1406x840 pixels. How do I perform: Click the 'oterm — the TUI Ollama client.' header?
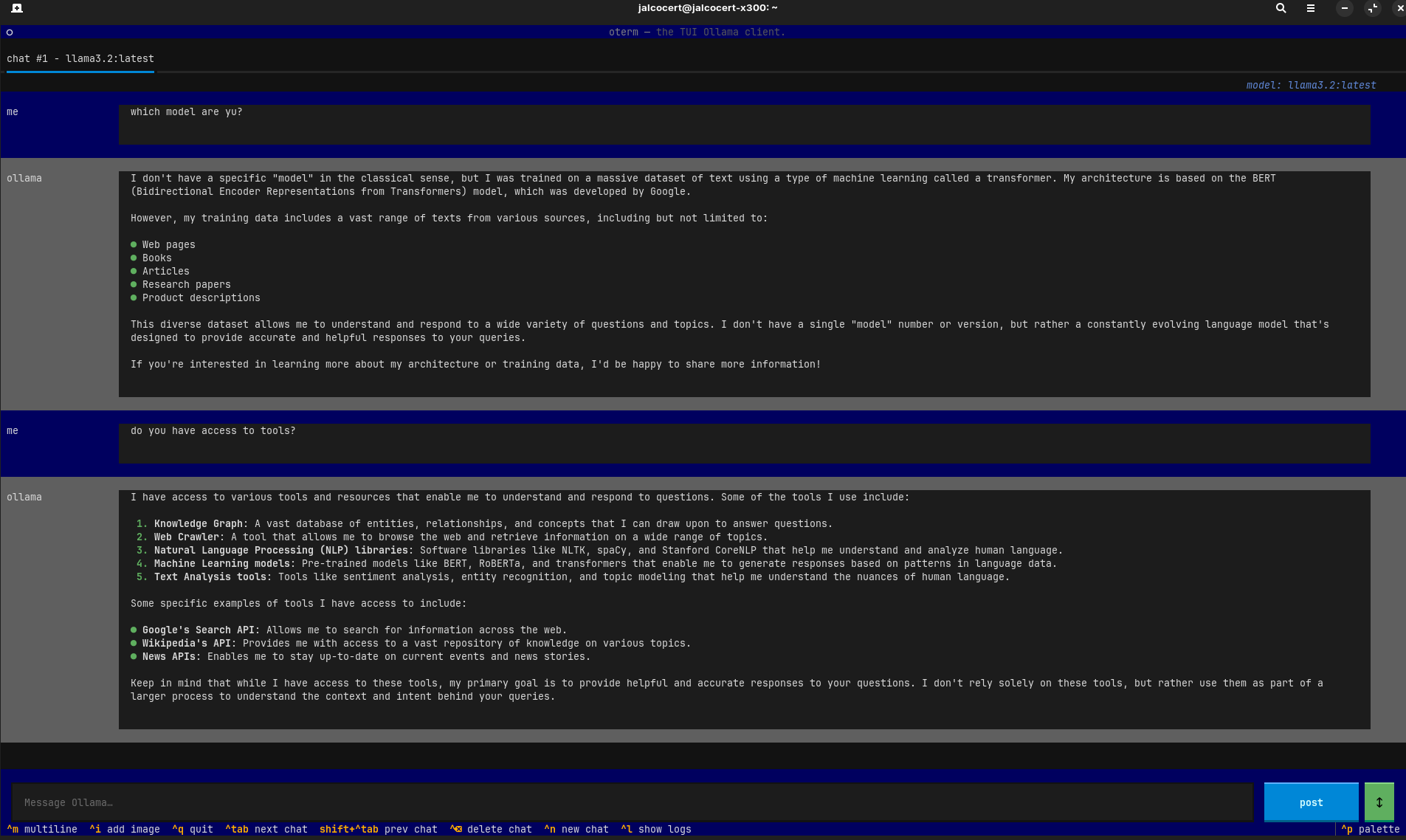(697, 32)
